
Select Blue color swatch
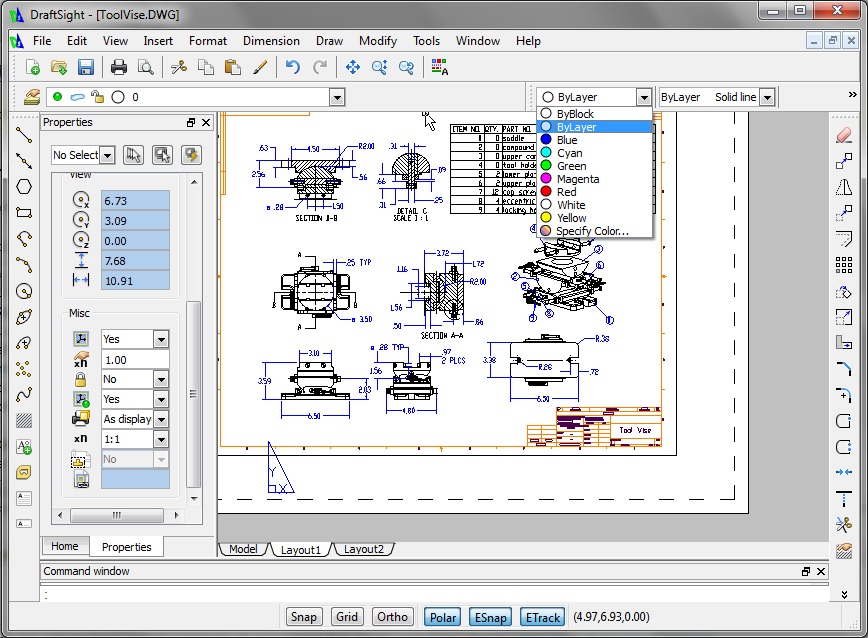pyautogui.click(x=546, y=139)
